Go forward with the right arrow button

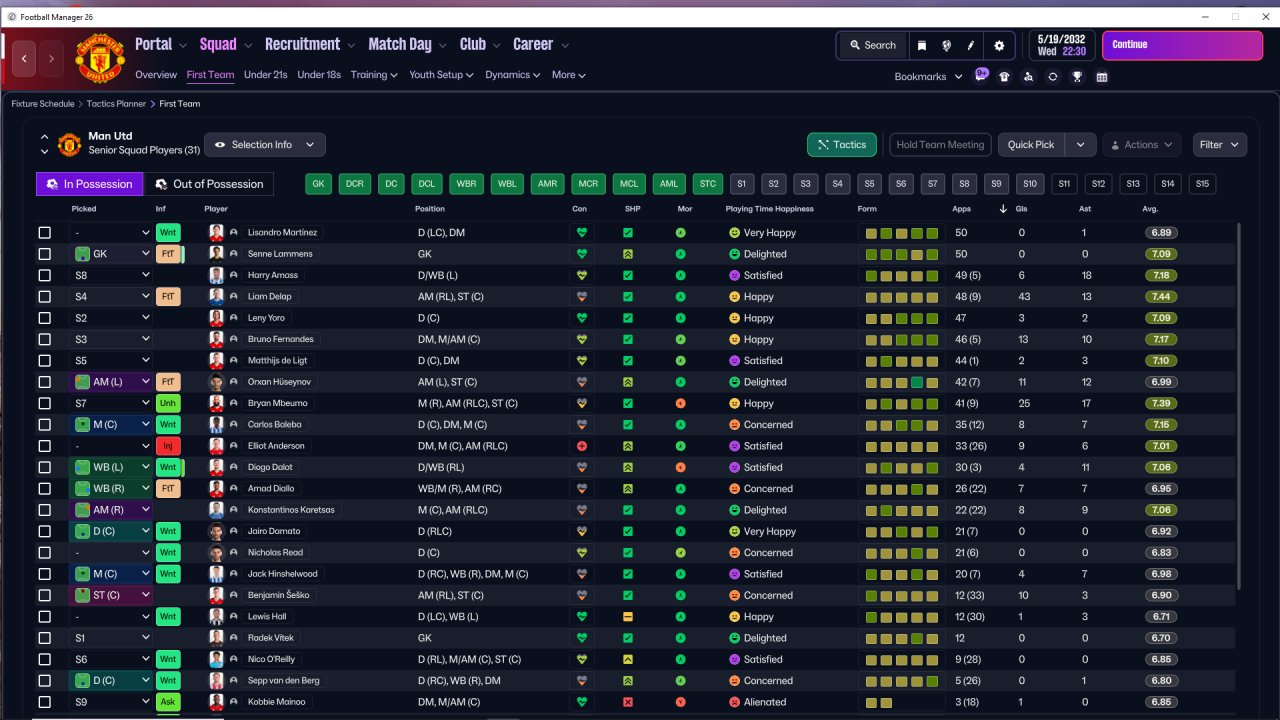coord(51,59)
